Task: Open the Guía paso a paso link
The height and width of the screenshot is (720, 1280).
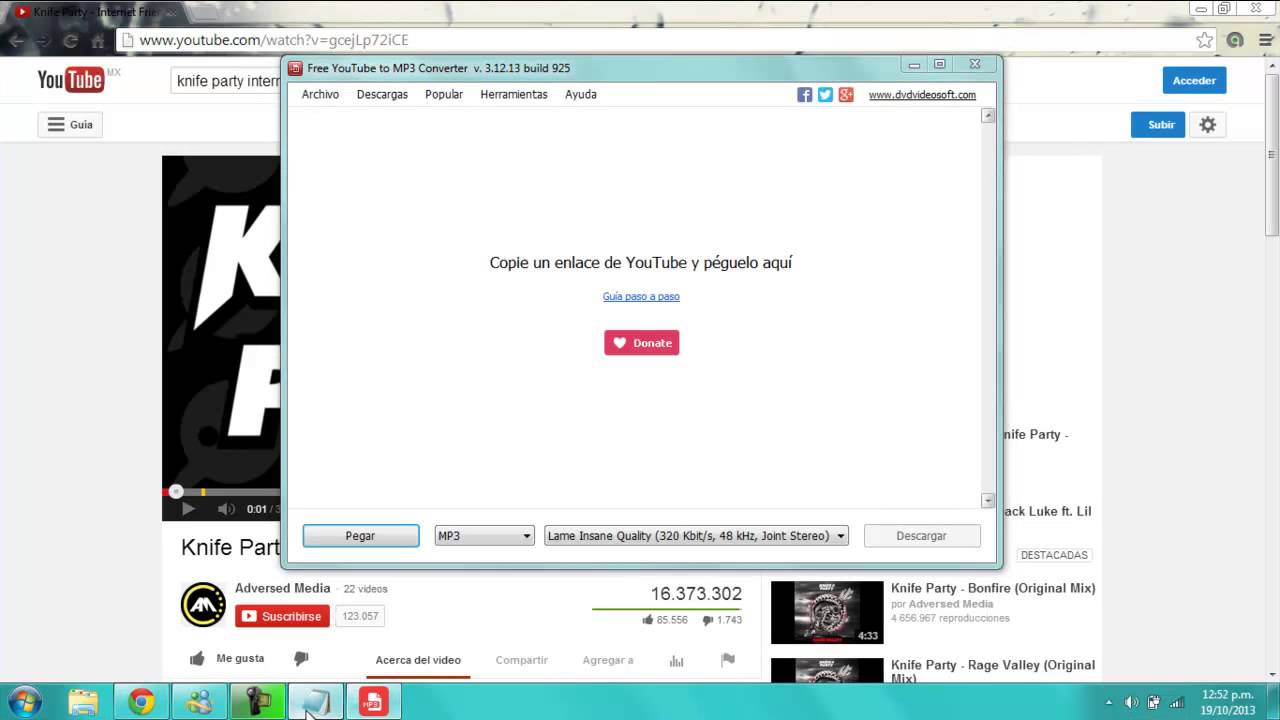Action: (x=641, y=297)
